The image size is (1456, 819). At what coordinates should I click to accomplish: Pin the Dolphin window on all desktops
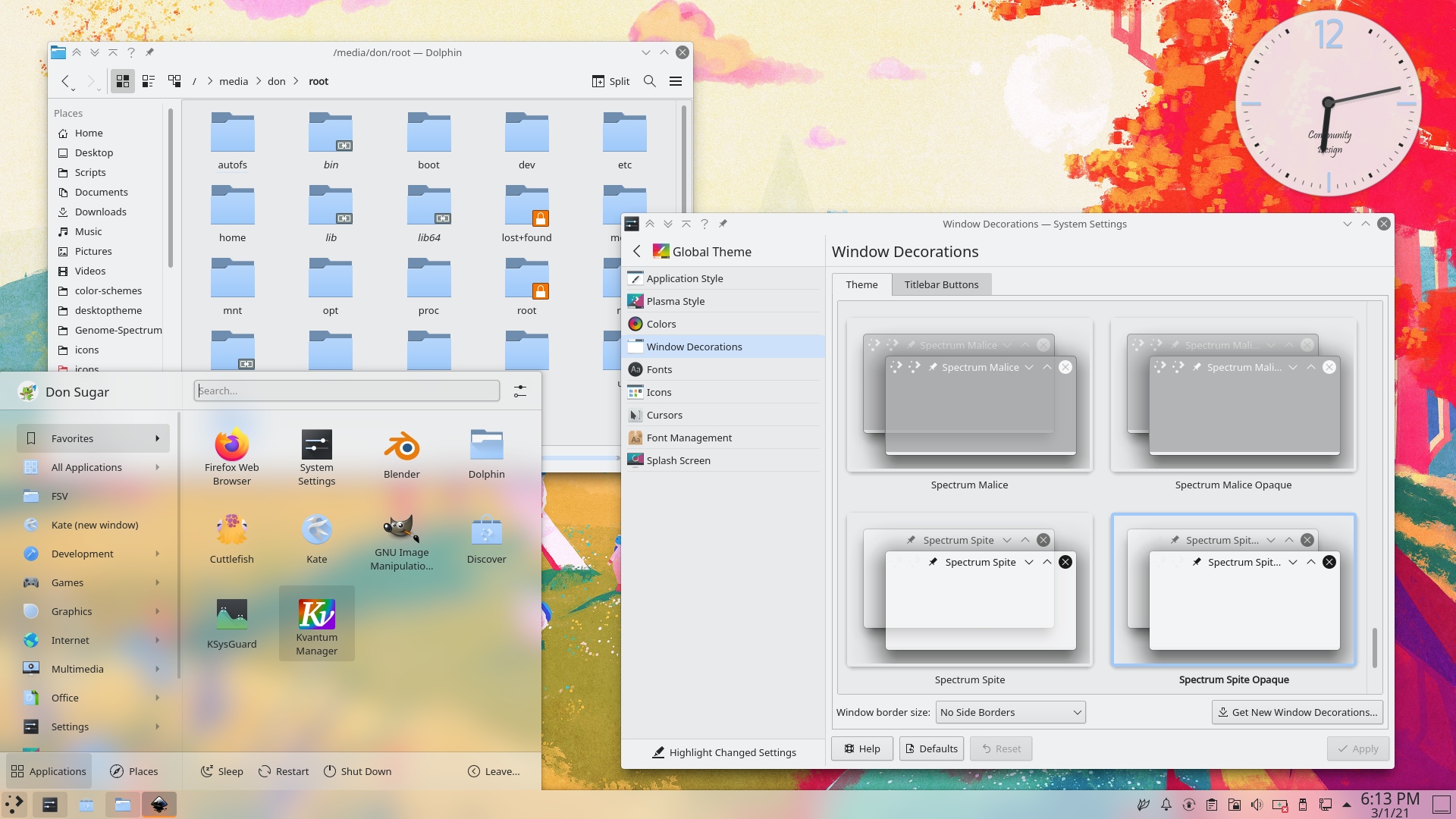(x=149, y=52)
